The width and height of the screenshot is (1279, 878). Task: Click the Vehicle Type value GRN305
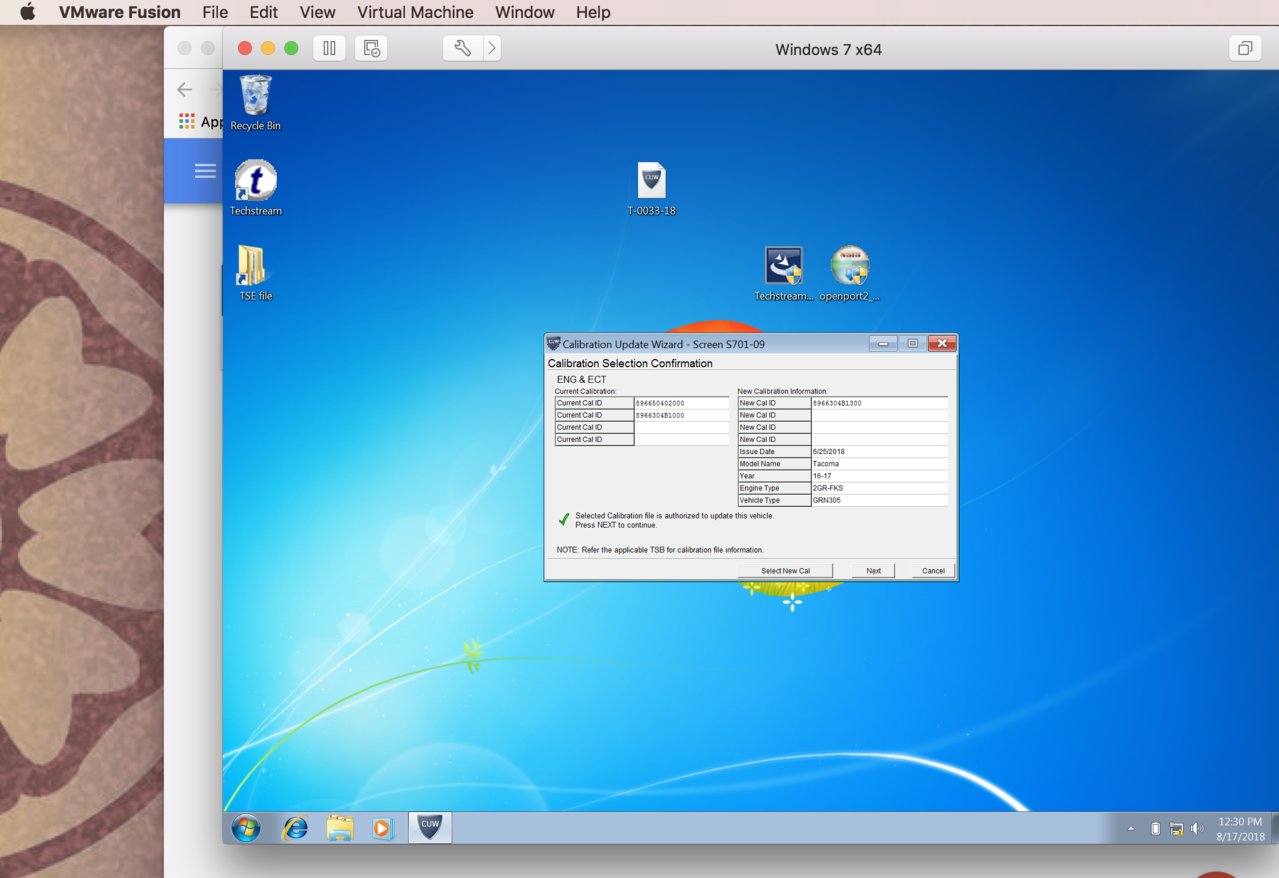click(x=879, y=500)
